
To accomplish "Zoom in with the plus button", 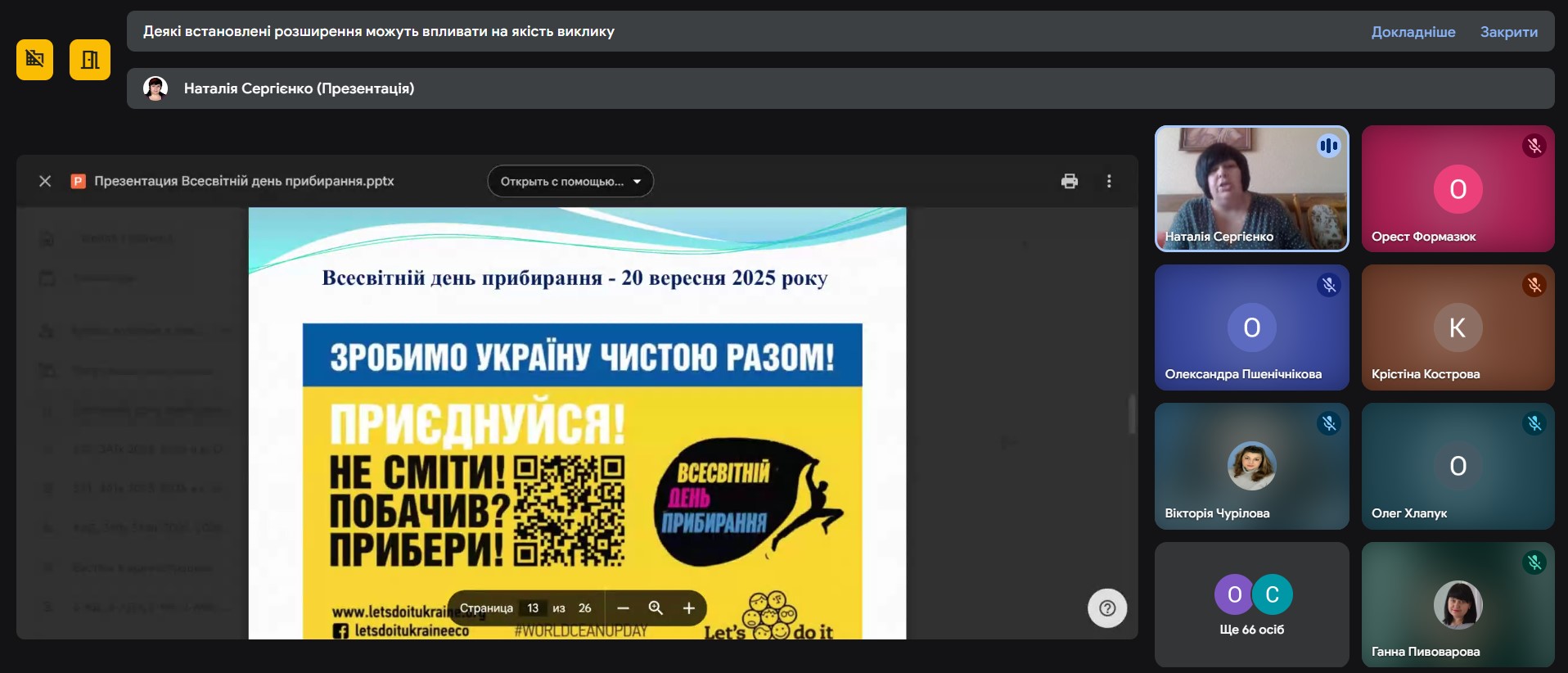I will pos(689,608).
